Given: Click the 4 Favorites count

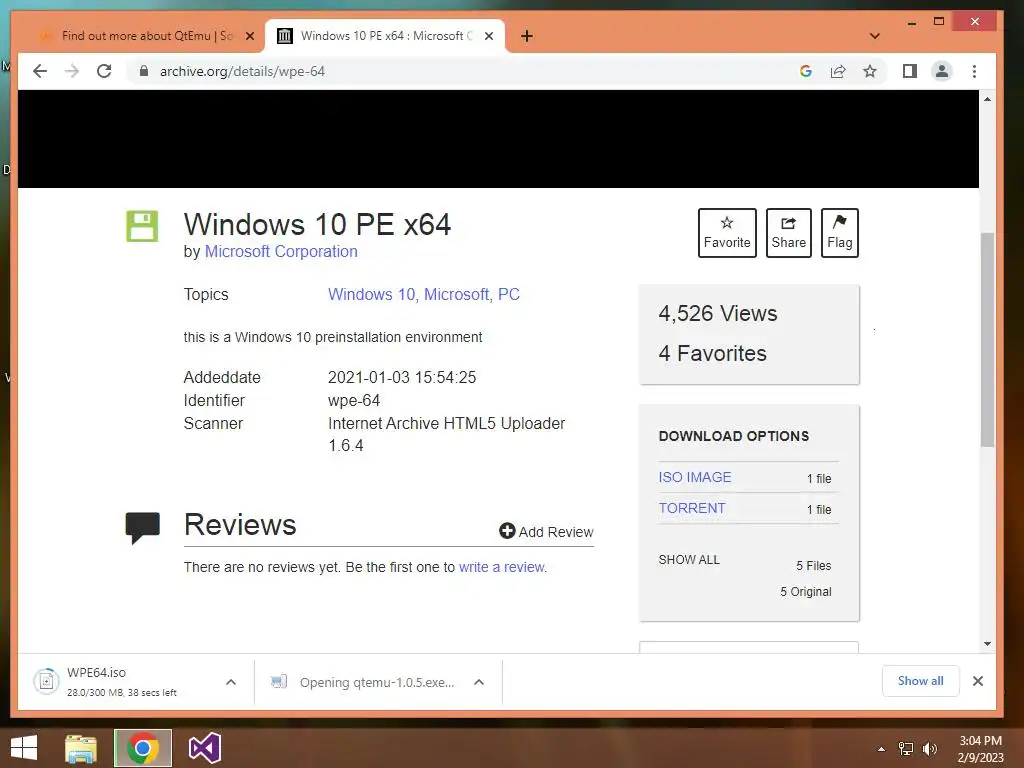Looking at the screenshot, I should pyautogui.click(x=712, y=353).
